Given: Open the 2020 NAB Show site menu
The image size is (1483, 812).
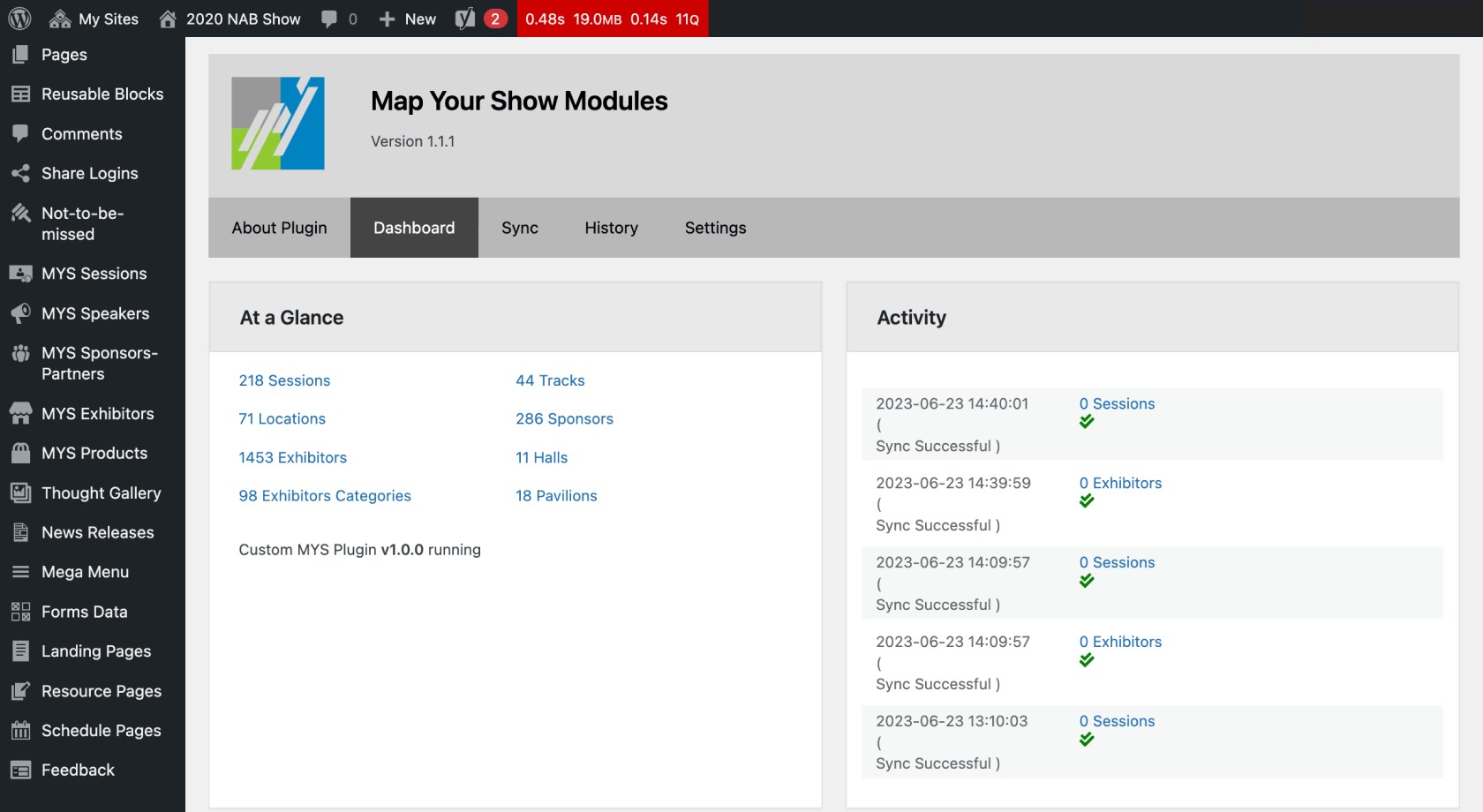Looking at the screenshot, I should [x=230, y=19].
